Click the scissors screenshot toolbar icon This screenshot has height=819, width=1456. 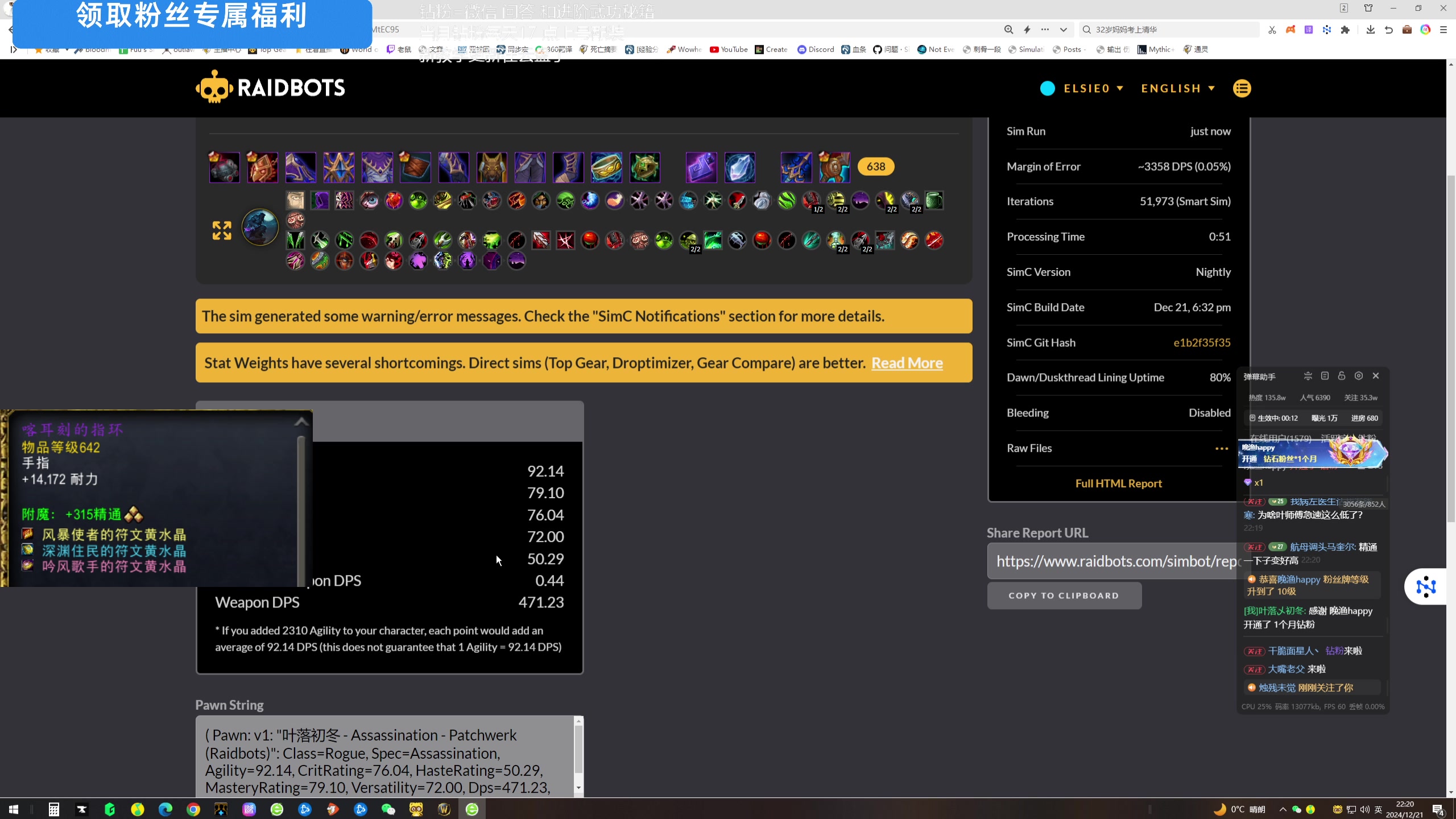tap(1272, 30)
